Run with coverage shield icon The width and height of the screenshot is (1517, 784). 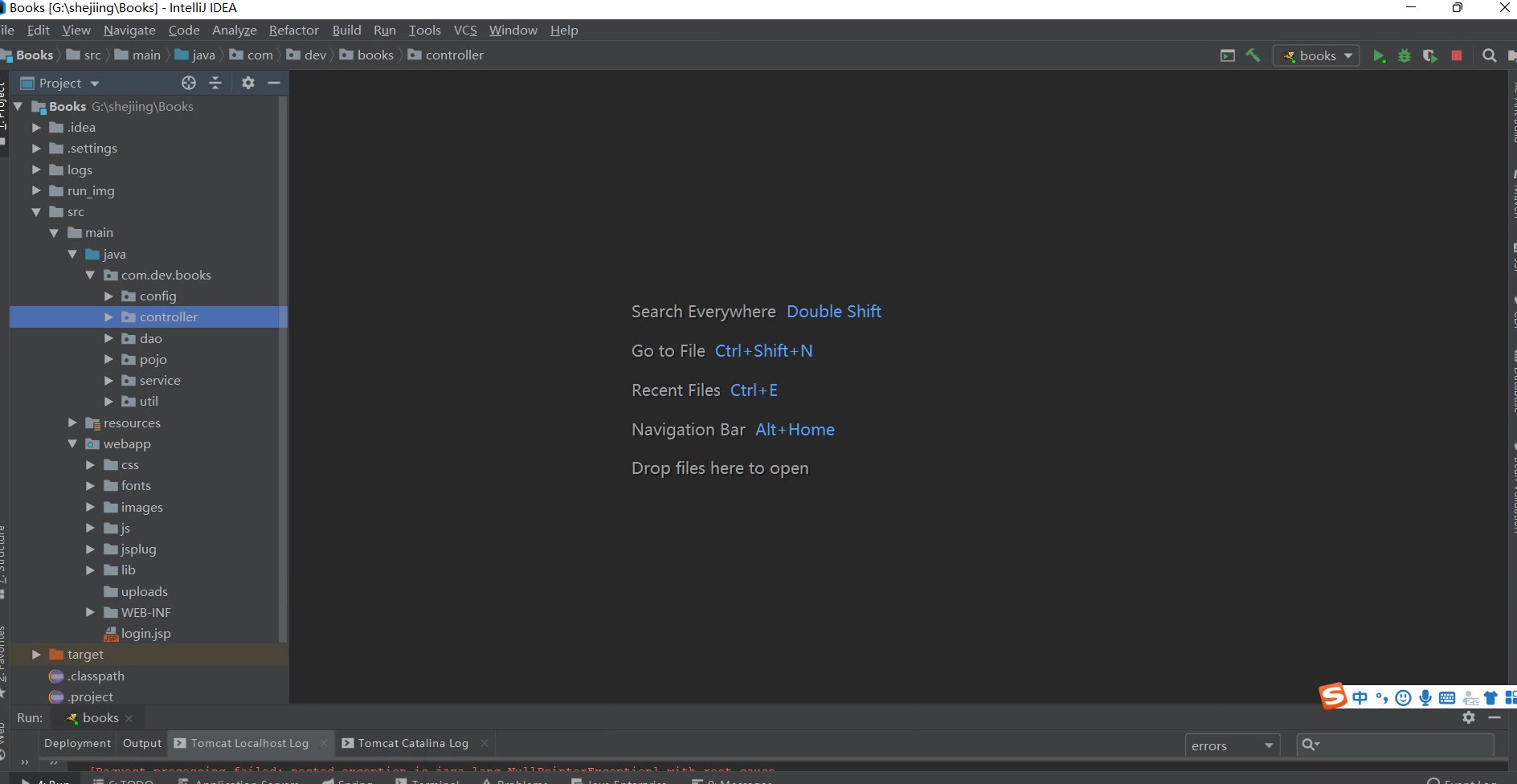[x=1430, y=55]
